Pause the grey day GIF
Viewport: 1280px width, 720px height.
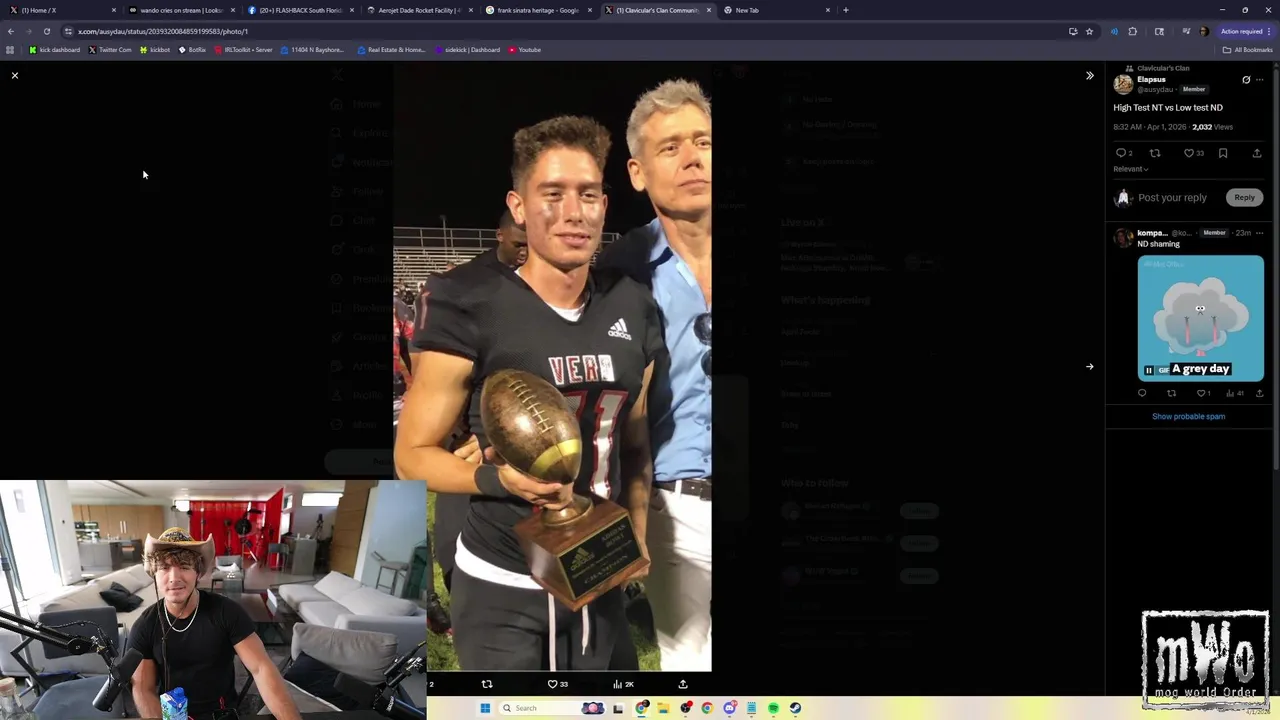(1148, 370)
